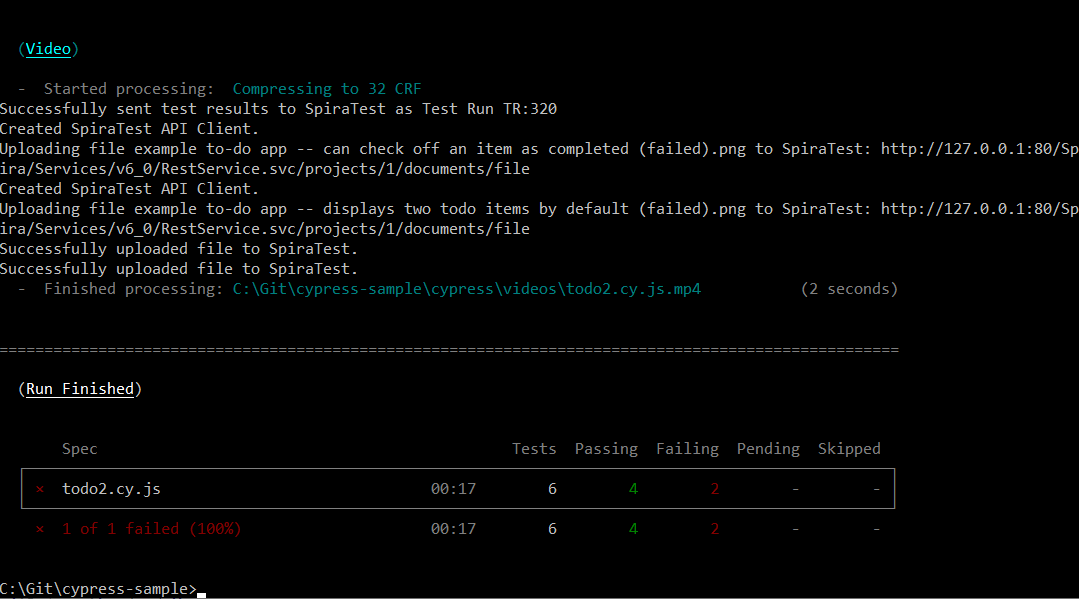
Task: Click the green passing count in todo2.cy.js row
Action: pyautogui.click(x=633, y=489)
